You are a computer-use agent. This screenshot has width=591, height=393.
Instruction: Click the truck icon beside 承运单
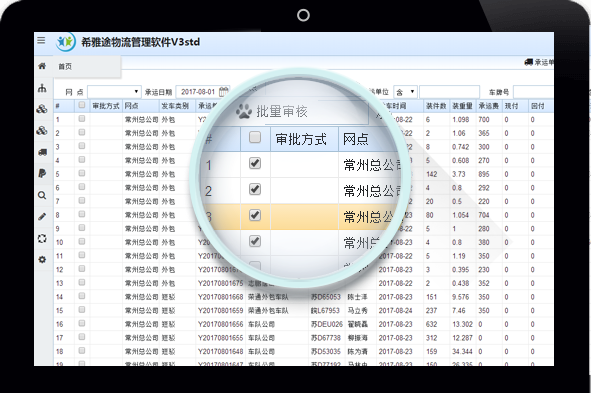[528, 62]
